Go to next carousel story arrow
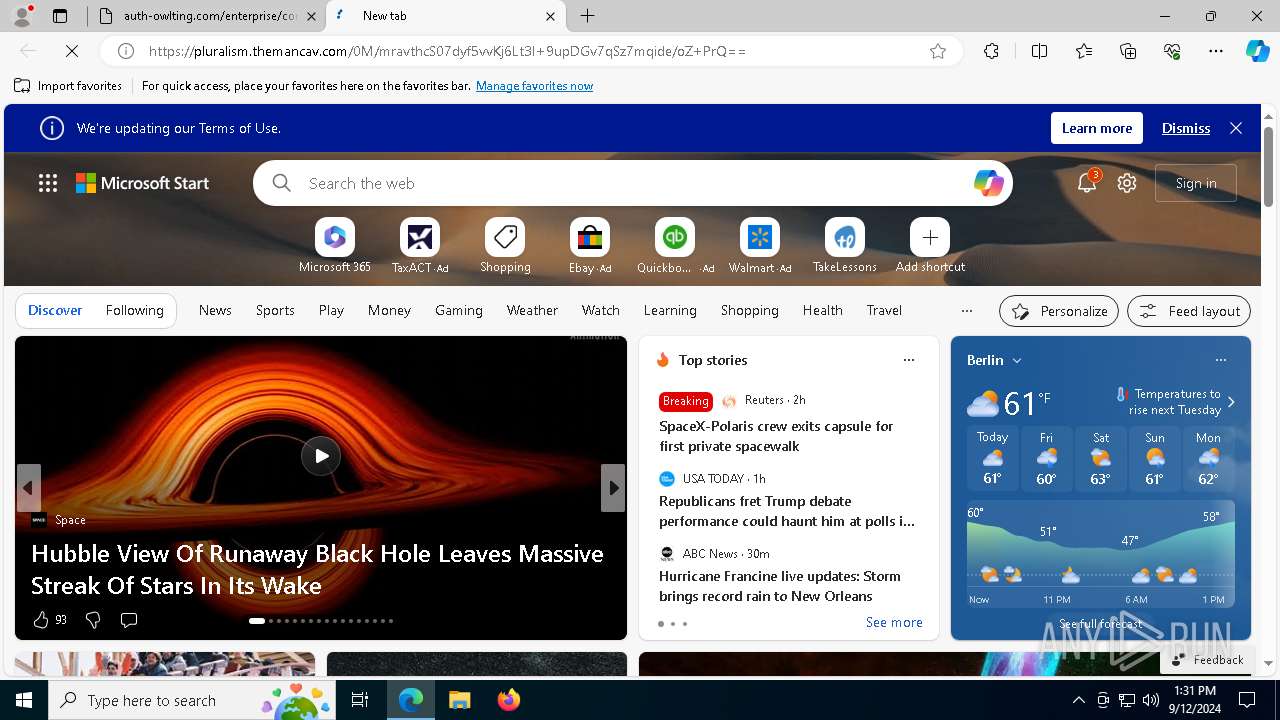 (613, 488)
